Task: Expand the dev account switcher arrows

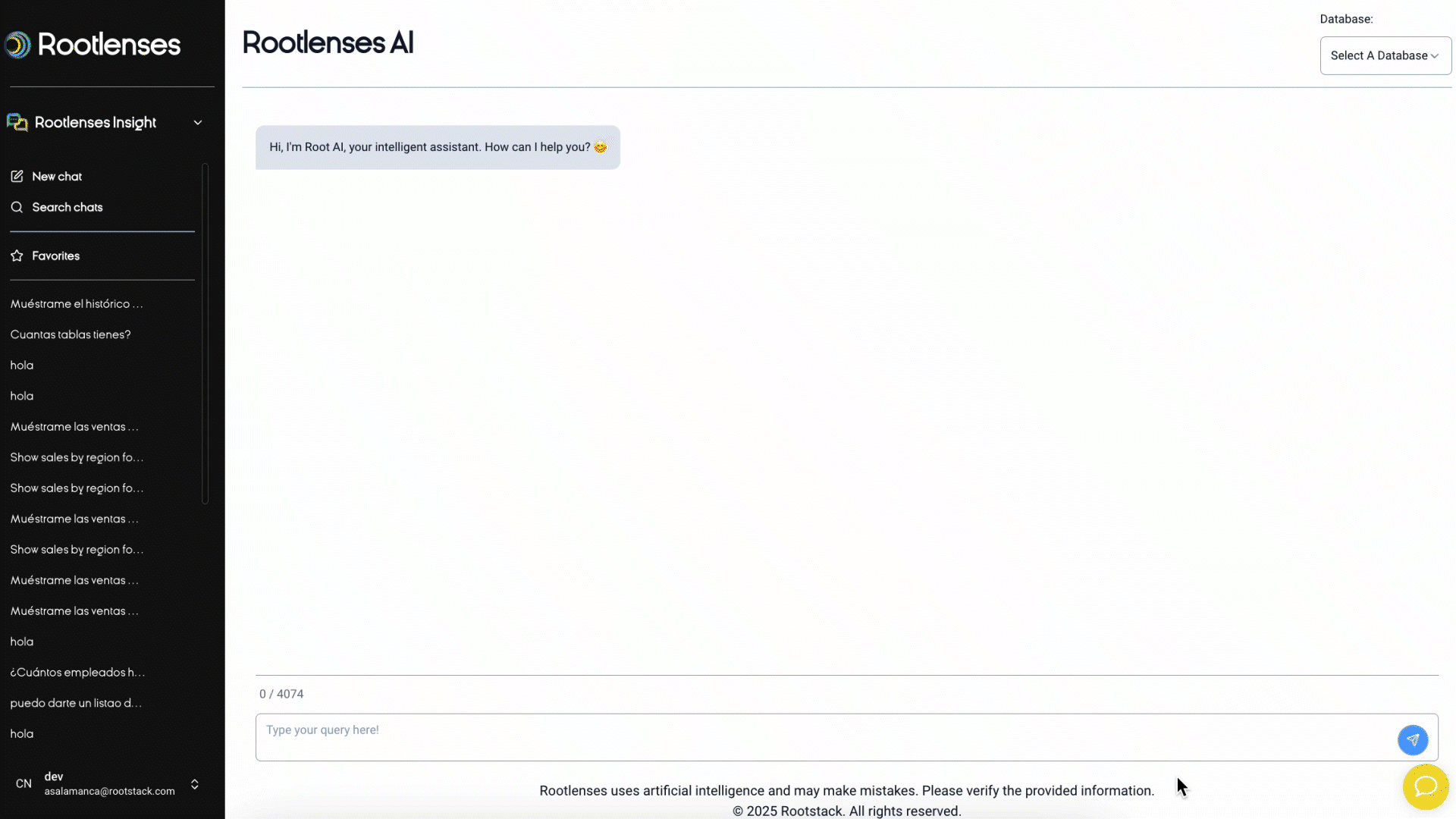Action: (x=195, y=783)
